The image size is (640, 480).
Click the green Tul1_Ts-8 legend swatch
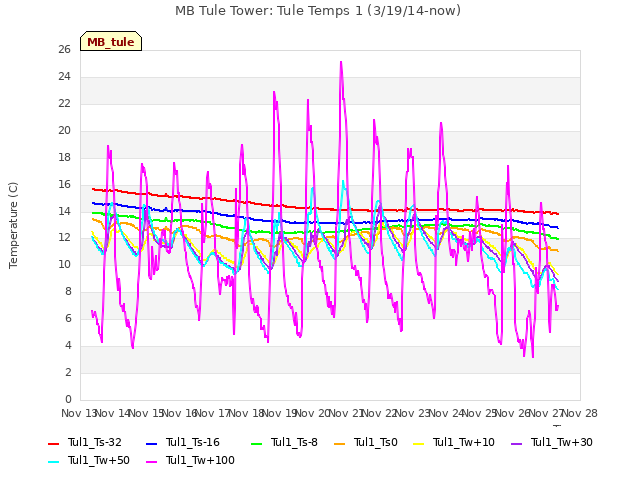pyautogui.click(x=256, y=443)
